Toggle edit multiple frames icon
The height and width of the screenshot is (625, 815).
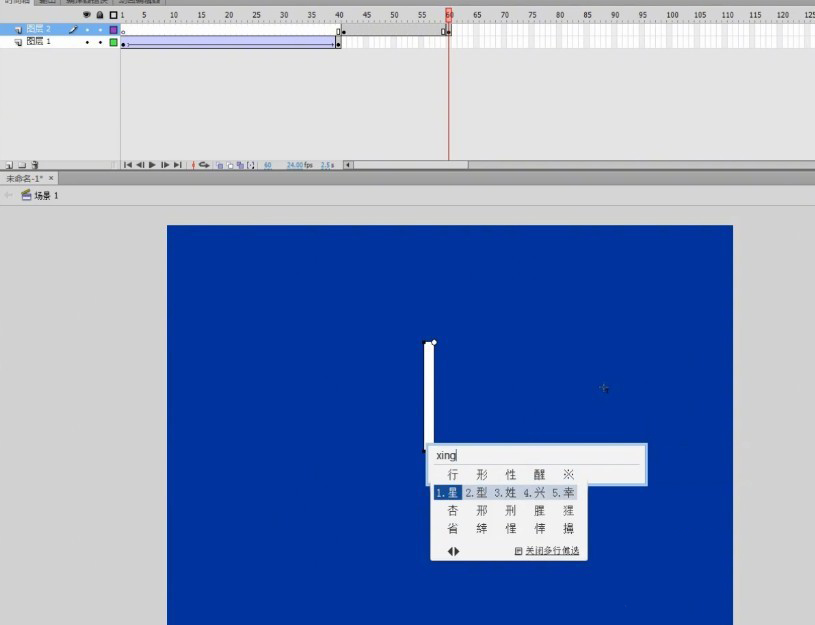point(240,165)
